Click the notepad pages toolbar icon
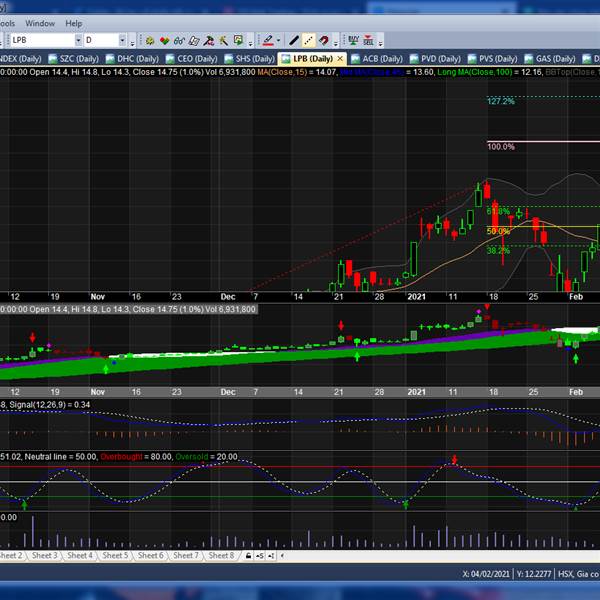 coord(194,41)
